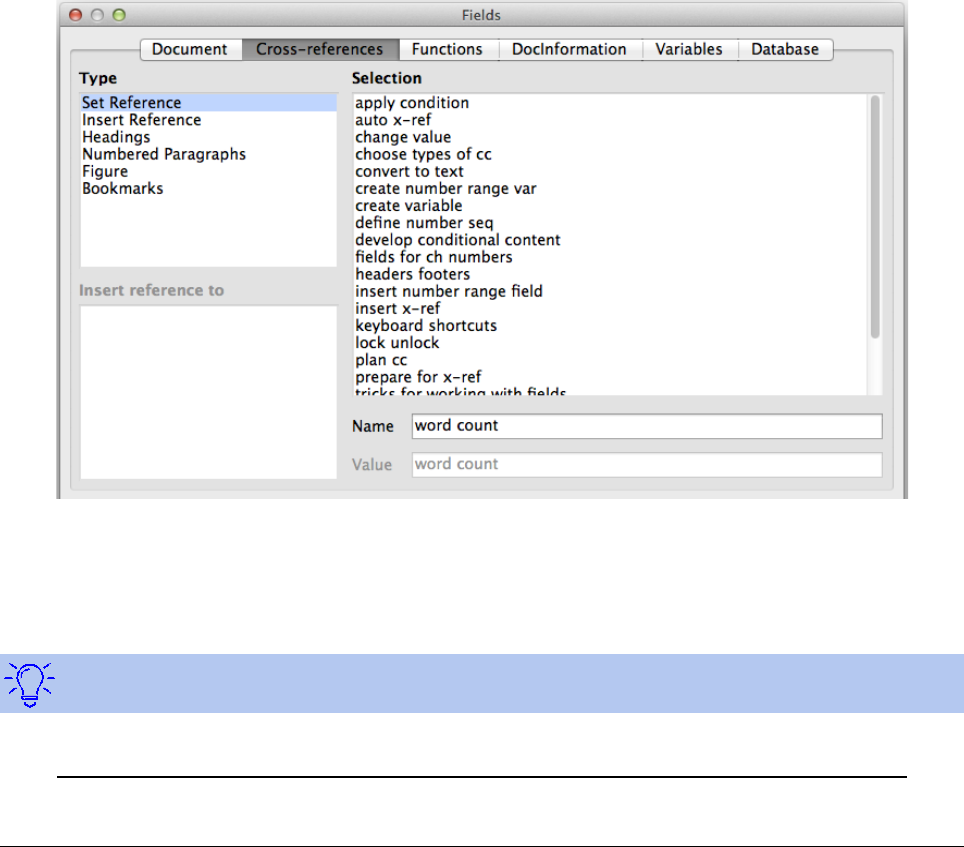This screenshot has height=847, width=964.
Task: Select 'create number range var' entry
Action: pos(609,189)
